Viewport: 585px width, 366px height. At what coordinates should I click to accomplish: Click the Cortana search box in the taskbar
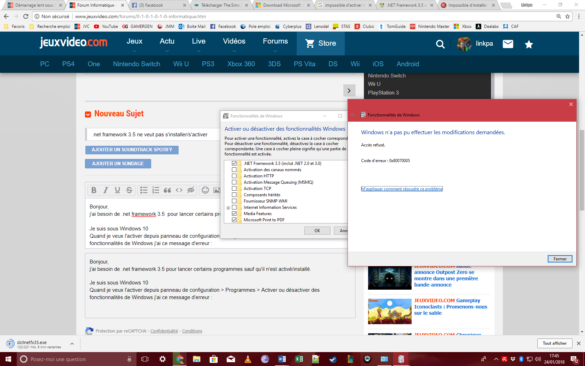click(x=76, y=359)
